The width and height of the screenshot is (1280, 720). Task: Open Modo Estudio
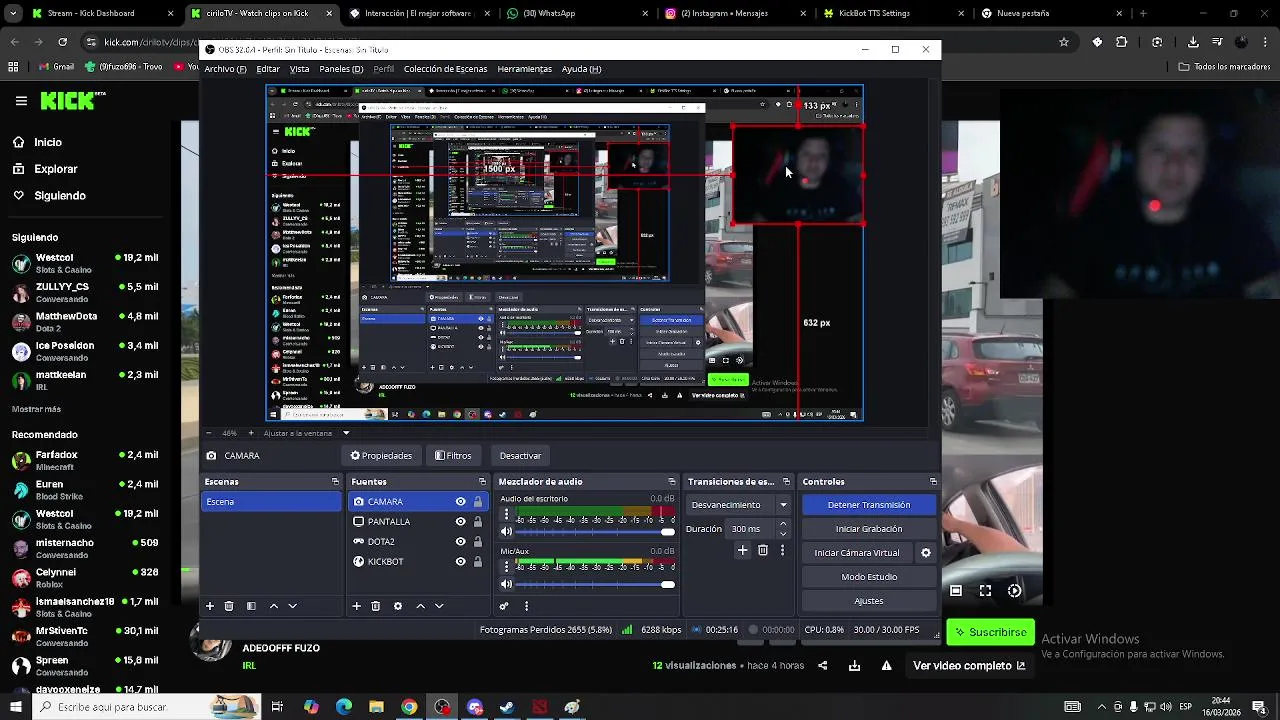[x=868, y=577]
